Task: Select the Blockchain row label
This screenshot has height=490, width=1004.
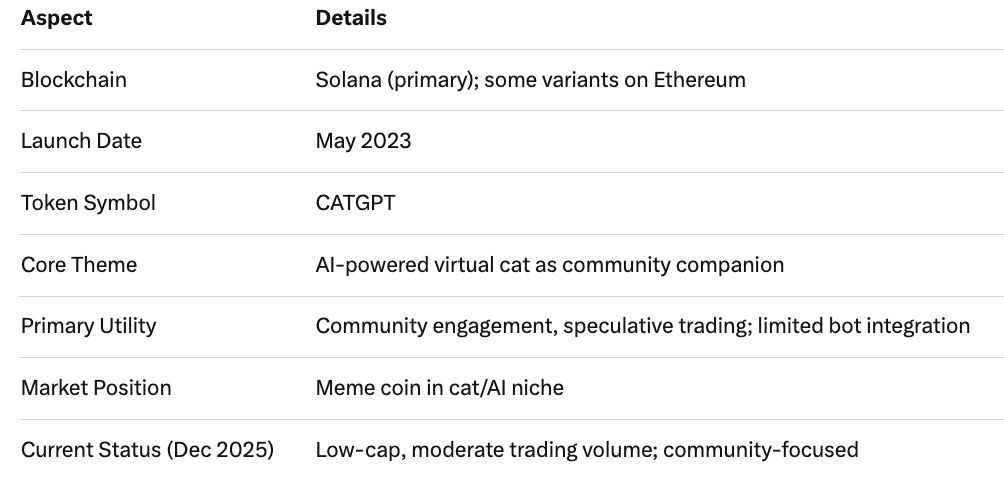Action: point(74,80)
